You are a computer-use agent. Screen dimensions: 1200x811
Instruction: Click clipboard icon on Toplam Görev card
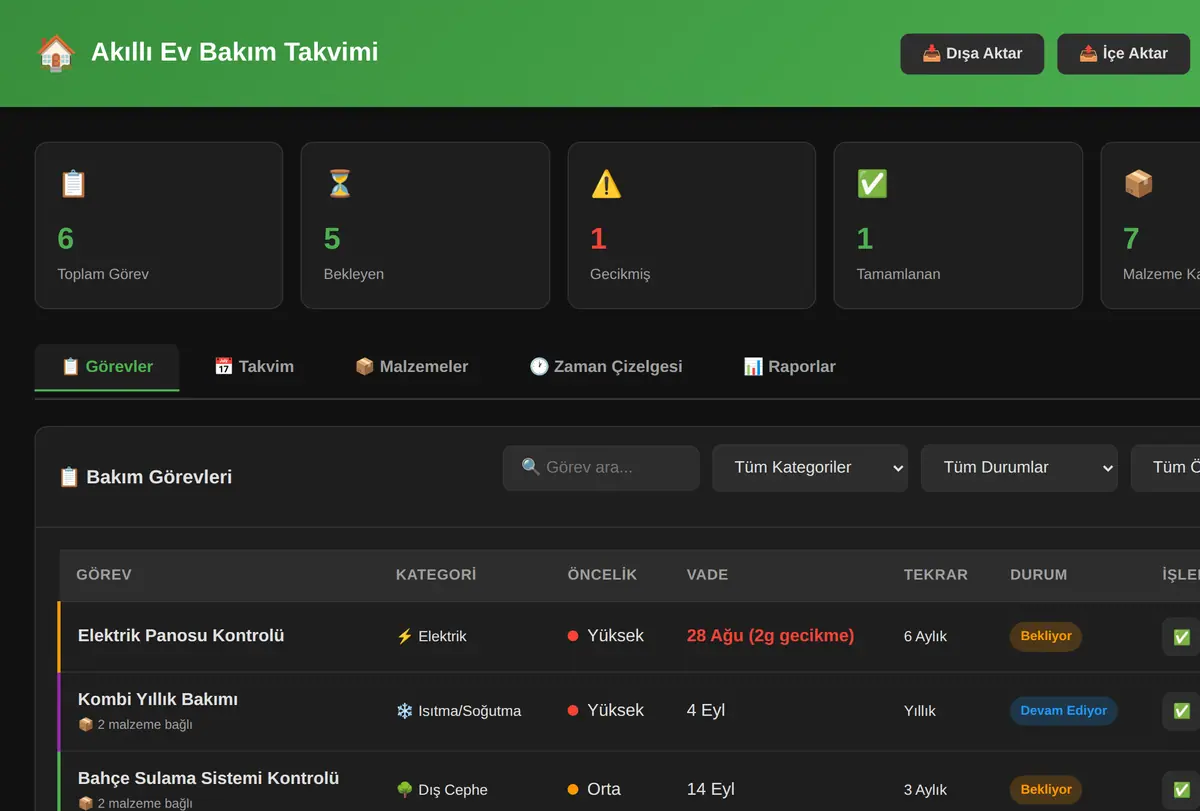click(x=73, y=184)
